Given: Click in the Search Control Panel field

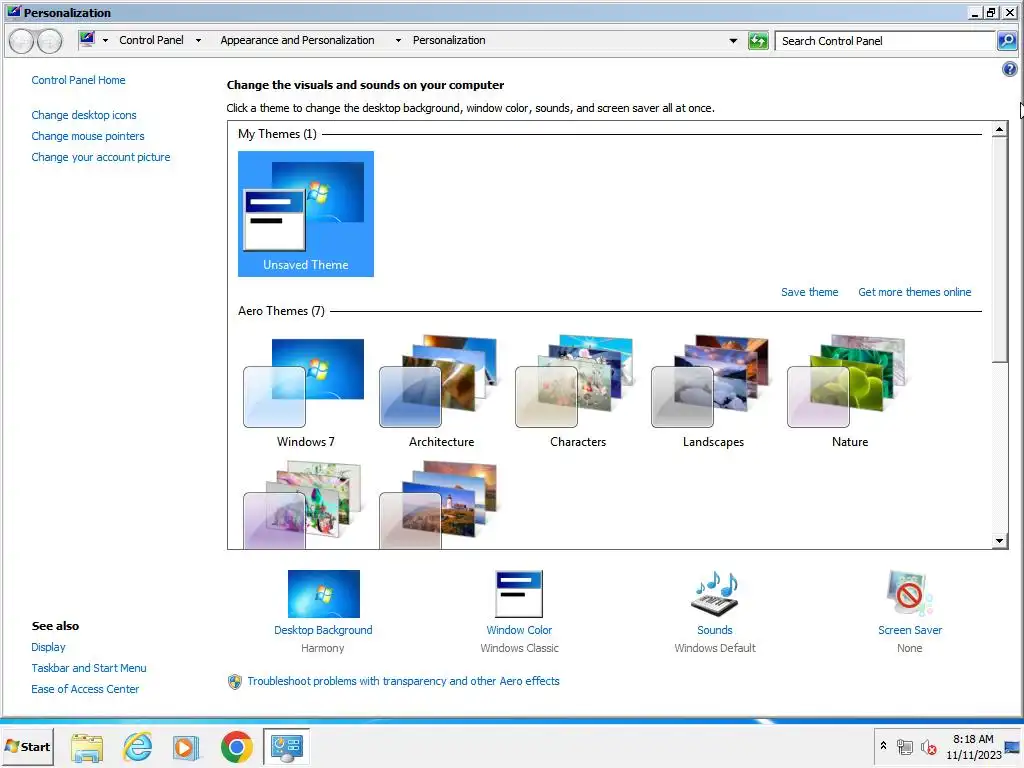Looking at the screenshot, I should pyautogui.click(x=885, y=40).
